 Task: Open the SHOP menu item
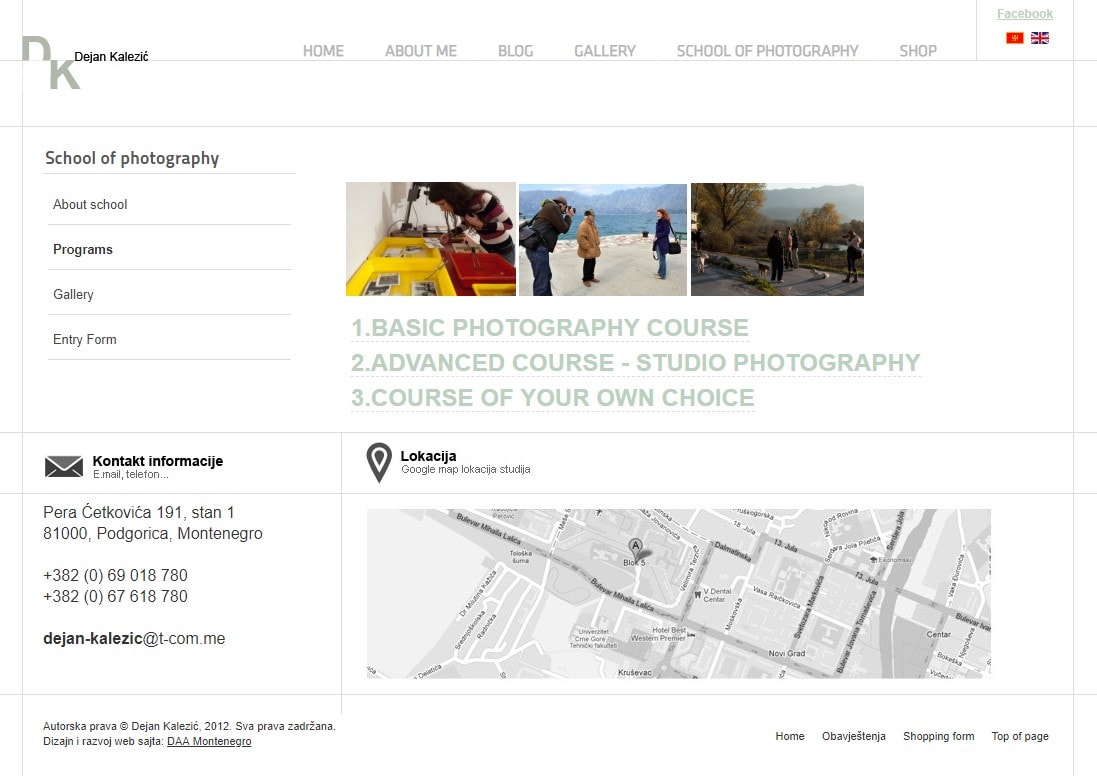click(918, 51)
